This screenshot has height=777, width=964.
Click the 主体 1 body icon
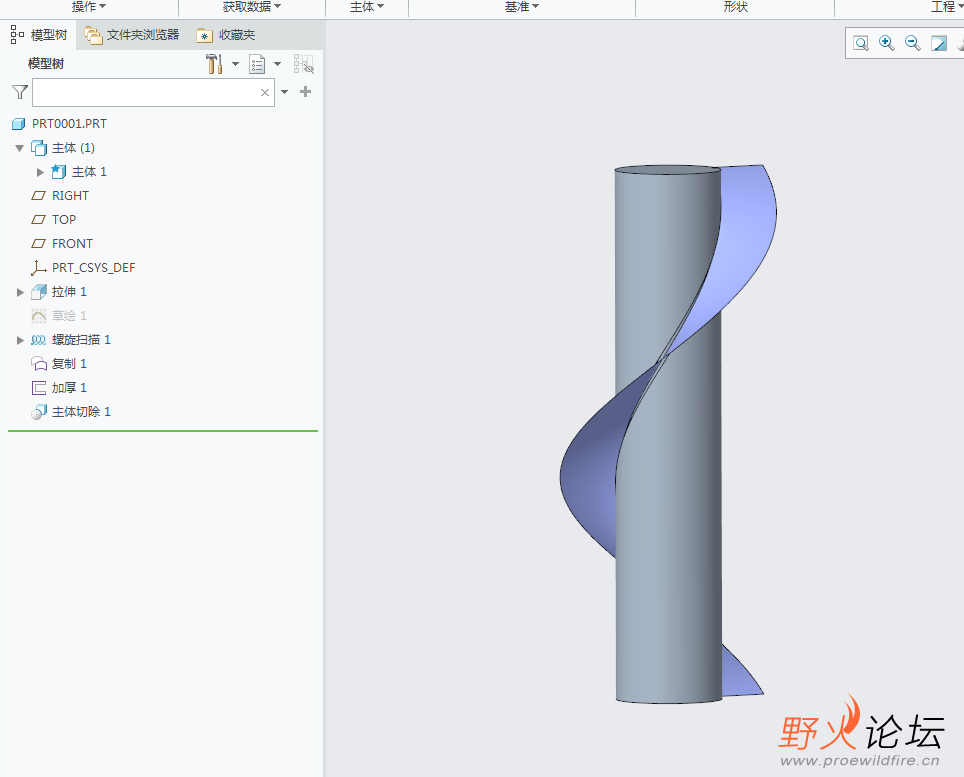[58, 172]
